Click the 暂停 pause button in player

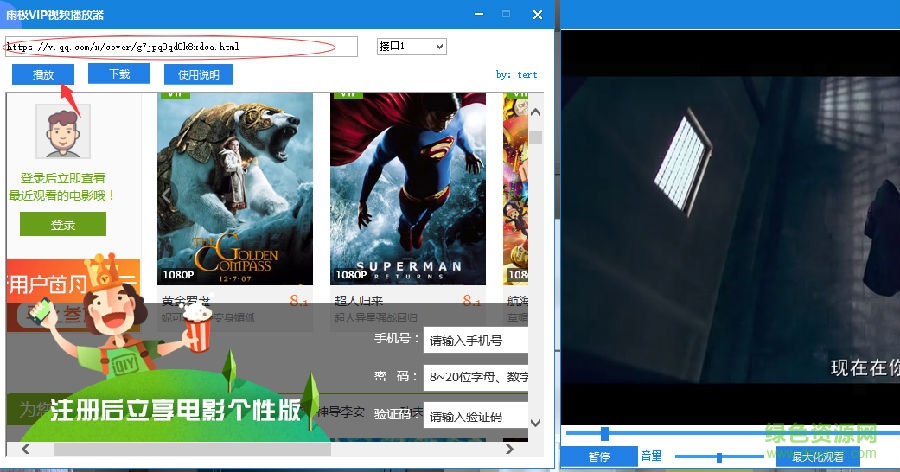(599, 456)
